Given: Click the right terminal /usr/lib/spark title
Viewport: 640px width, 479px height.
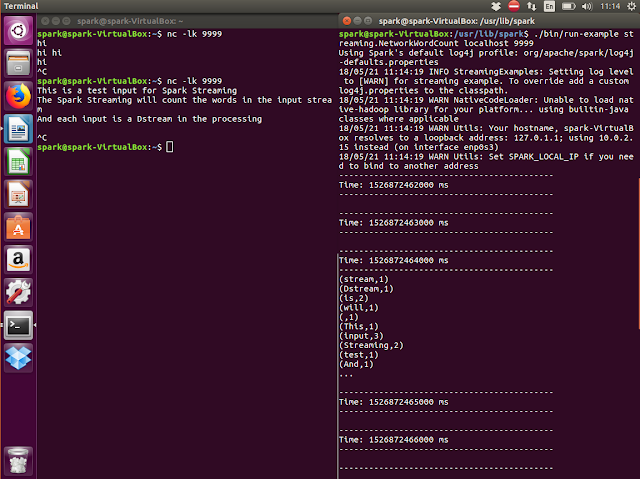Looking at the screenshot, I should click(457, 21).
